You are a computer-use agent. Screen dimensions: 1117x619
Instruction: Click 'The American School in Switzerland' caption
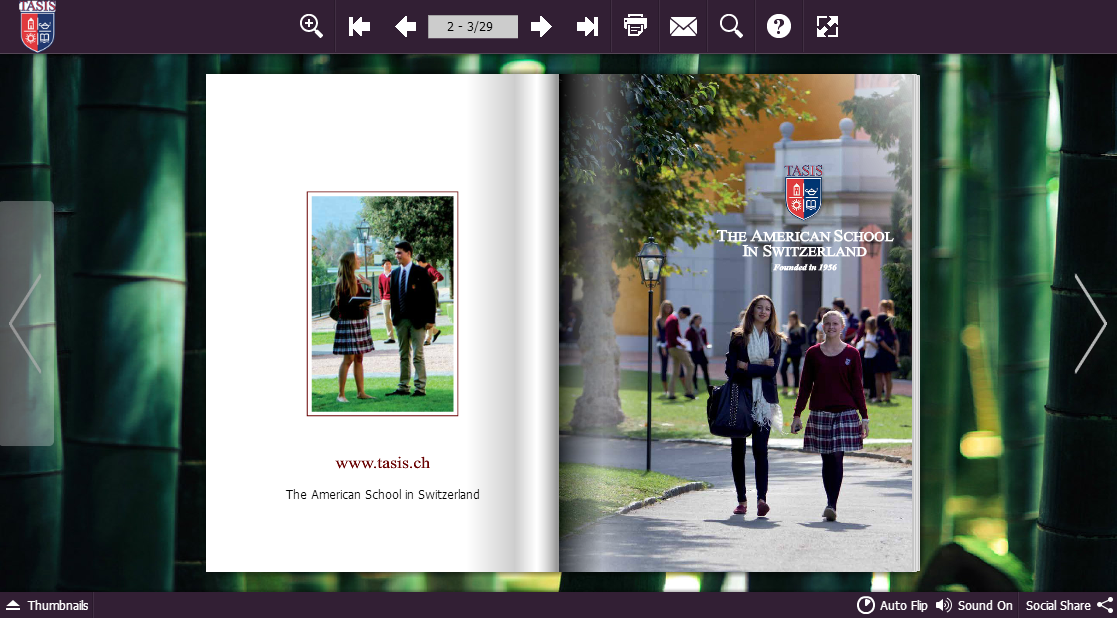point(383,494)
